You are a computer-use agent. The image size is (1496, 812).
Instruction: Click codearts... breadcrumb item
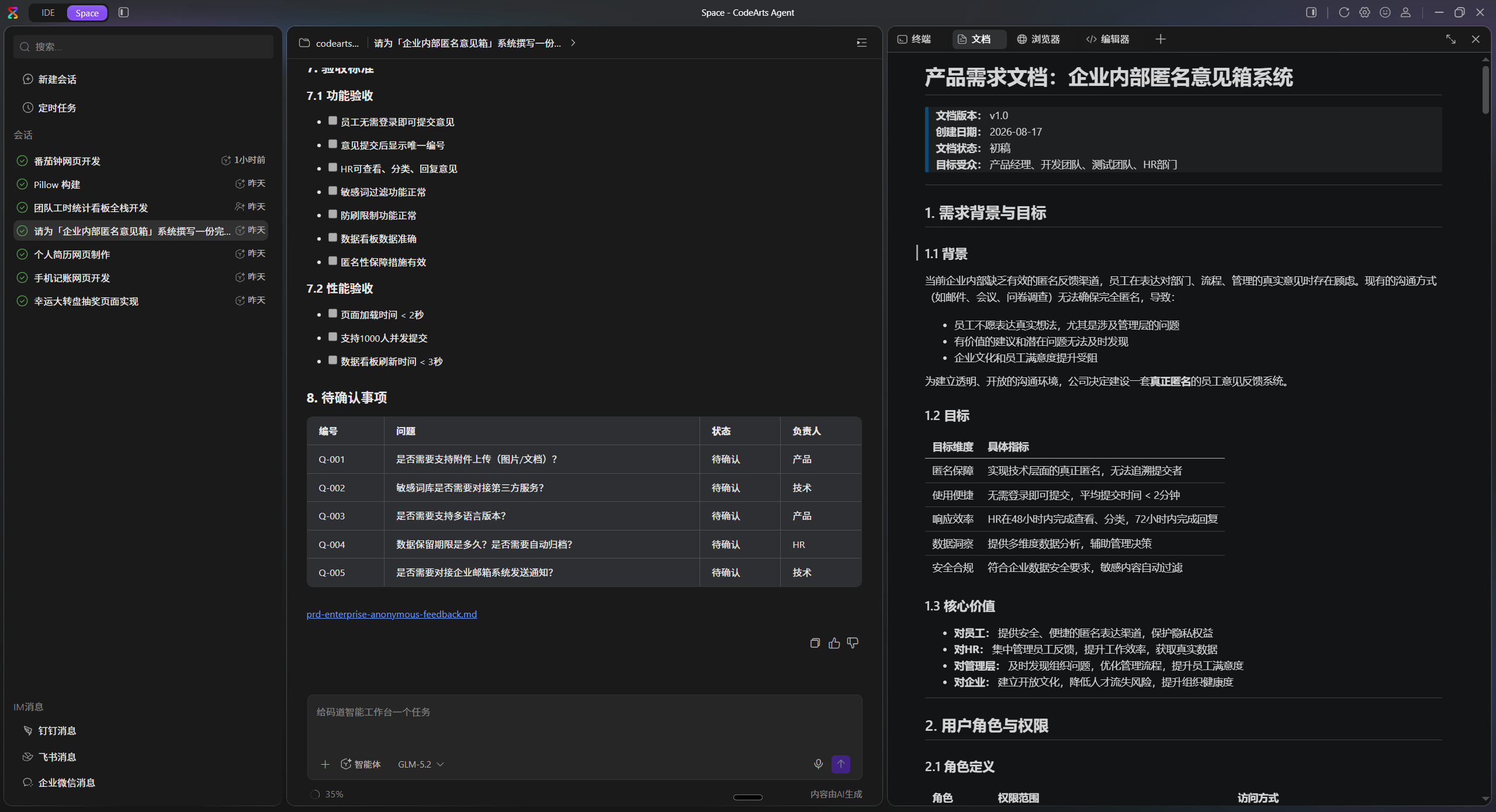(x=337, y=43)
